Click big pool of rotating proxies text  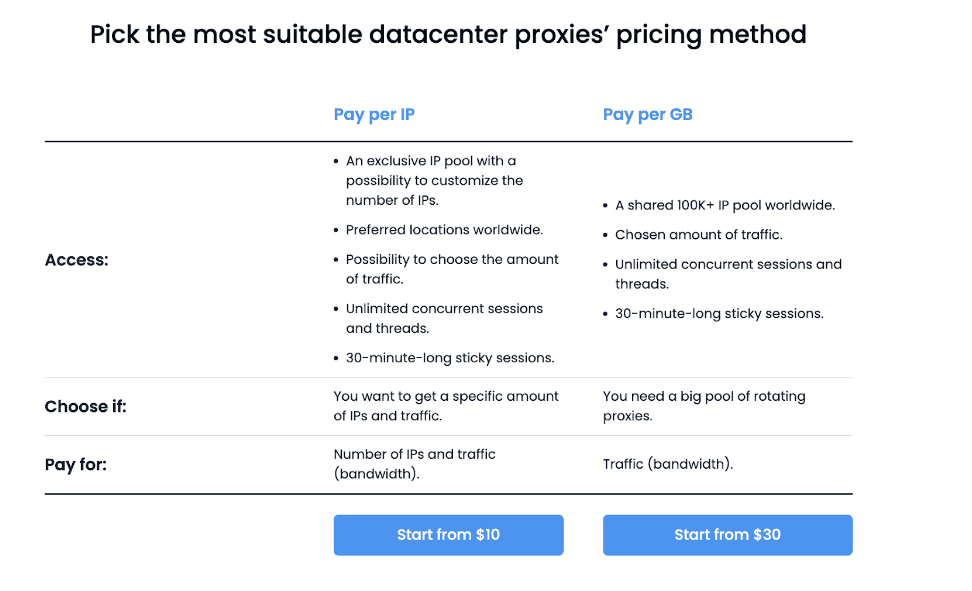click(x=704, y=406)
